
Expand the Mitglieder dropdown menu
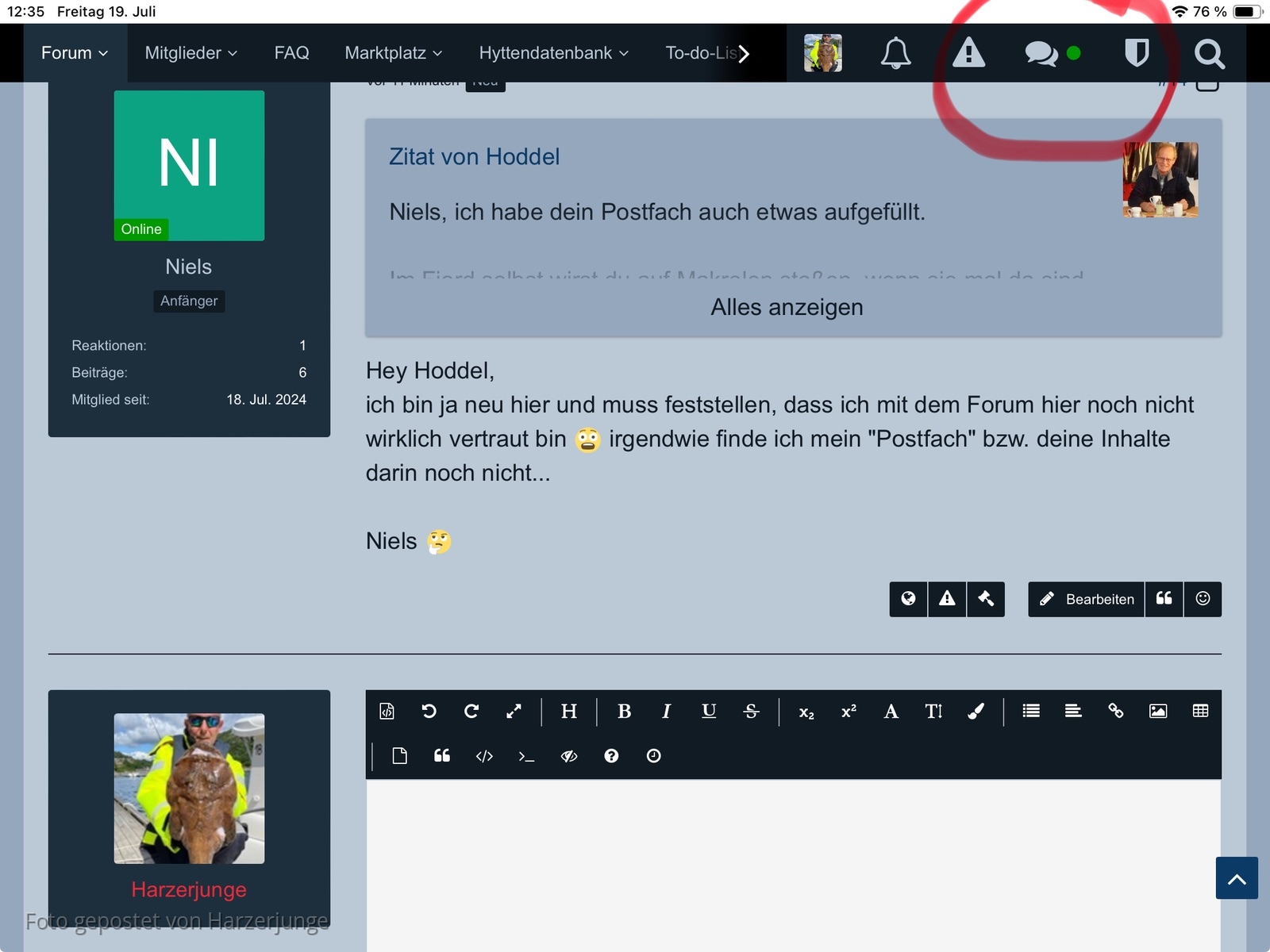190,53
